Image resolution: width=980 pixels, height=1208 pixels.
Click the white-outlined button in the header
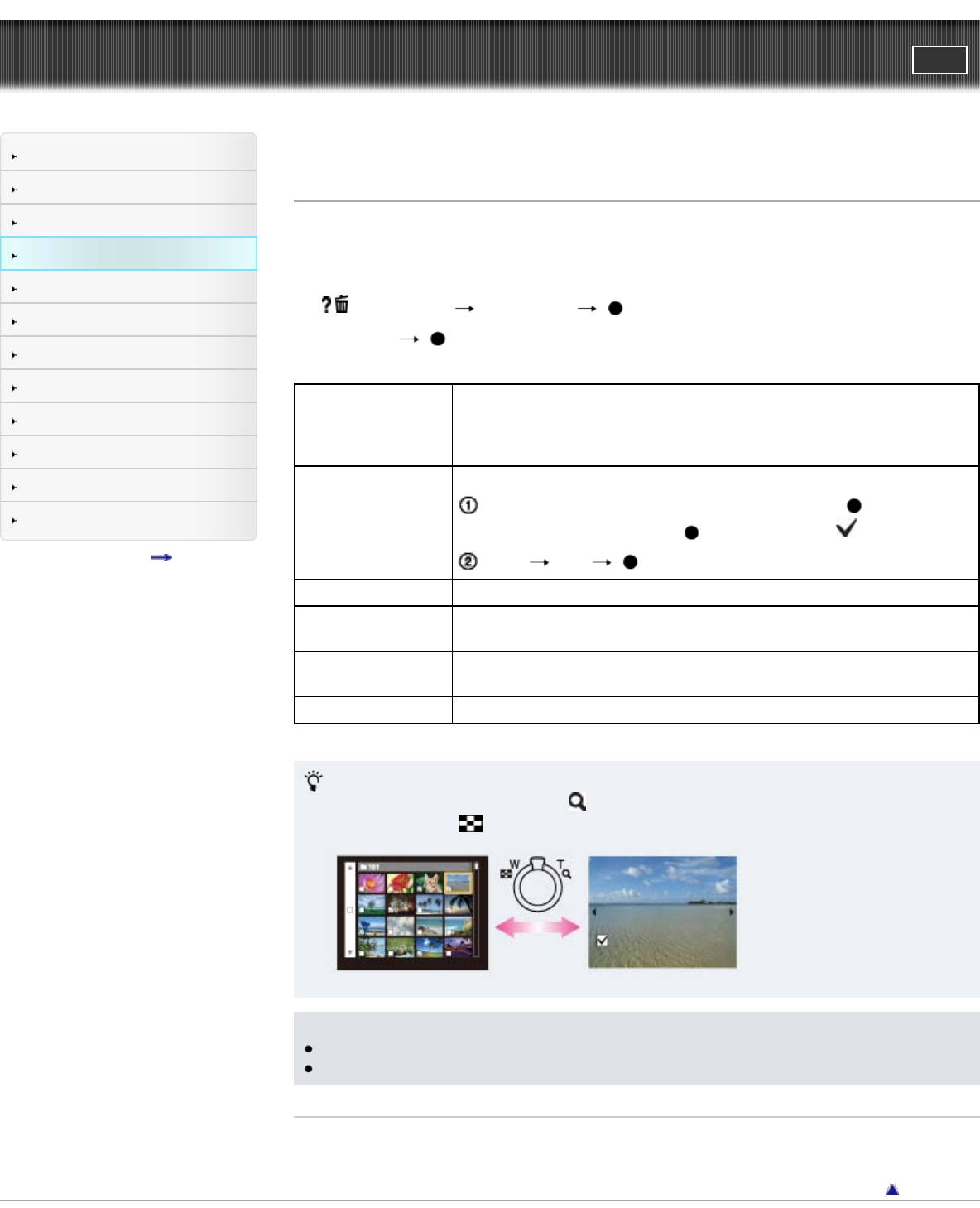coord(939,60)
